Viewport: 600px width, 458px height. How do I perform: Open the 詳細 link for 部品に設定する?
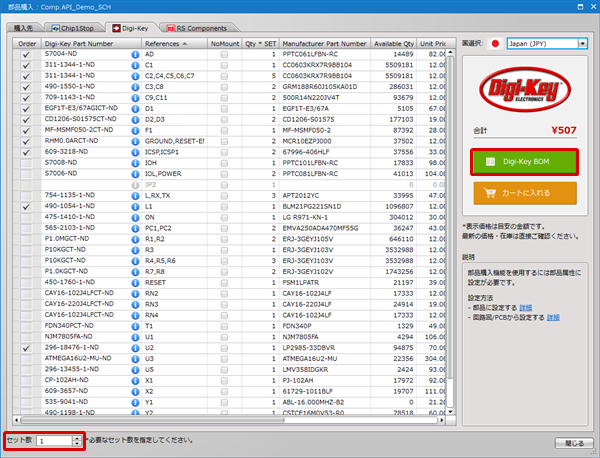pyautogui.click(x=525, y=308)
